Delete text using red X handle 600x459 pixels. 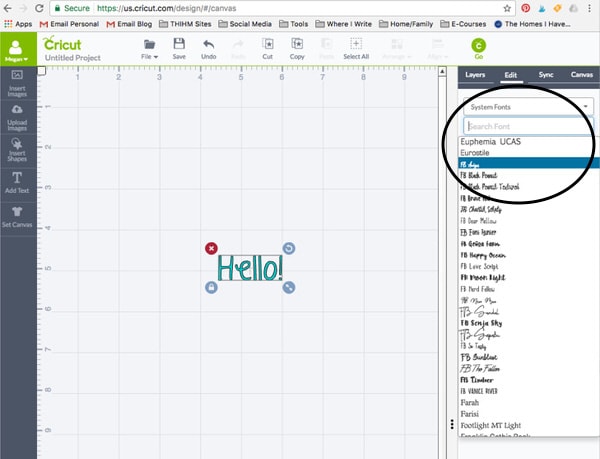coord(211,248)
